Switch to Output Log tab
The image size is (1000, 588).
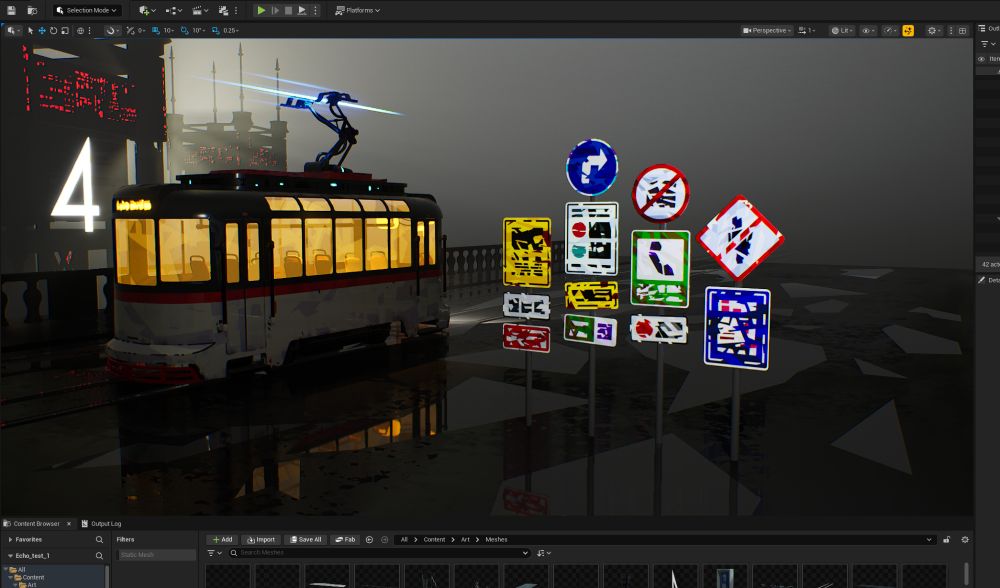pos(101,524)
